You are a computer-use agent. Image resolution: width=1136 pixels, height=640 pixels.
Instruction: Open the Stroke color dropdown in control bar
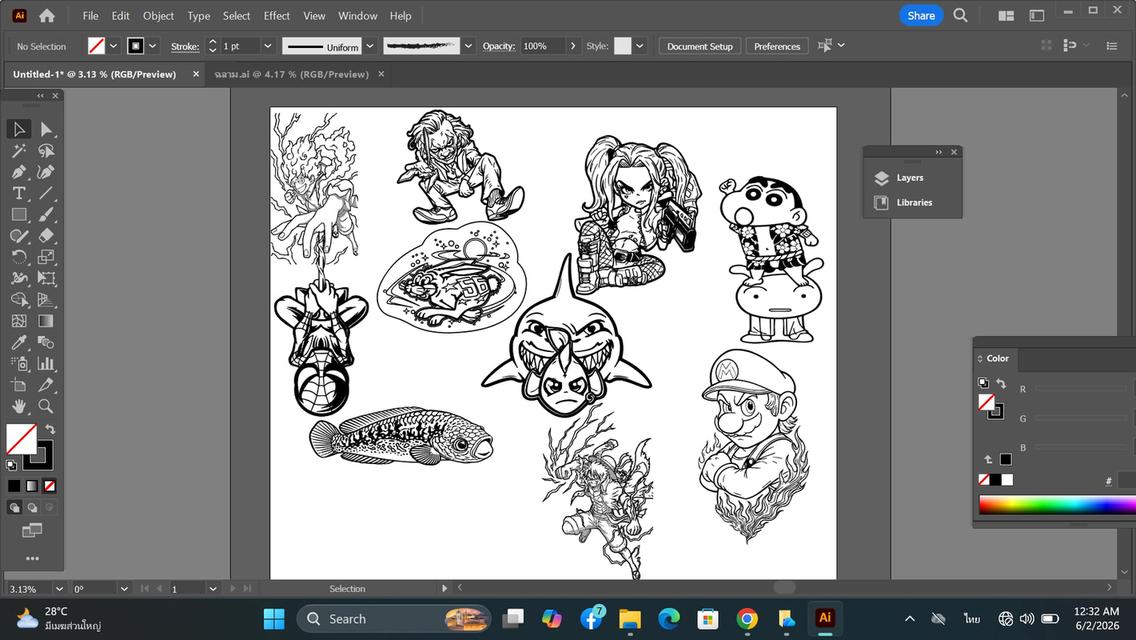pyautogui.click(x=152, y=46)
